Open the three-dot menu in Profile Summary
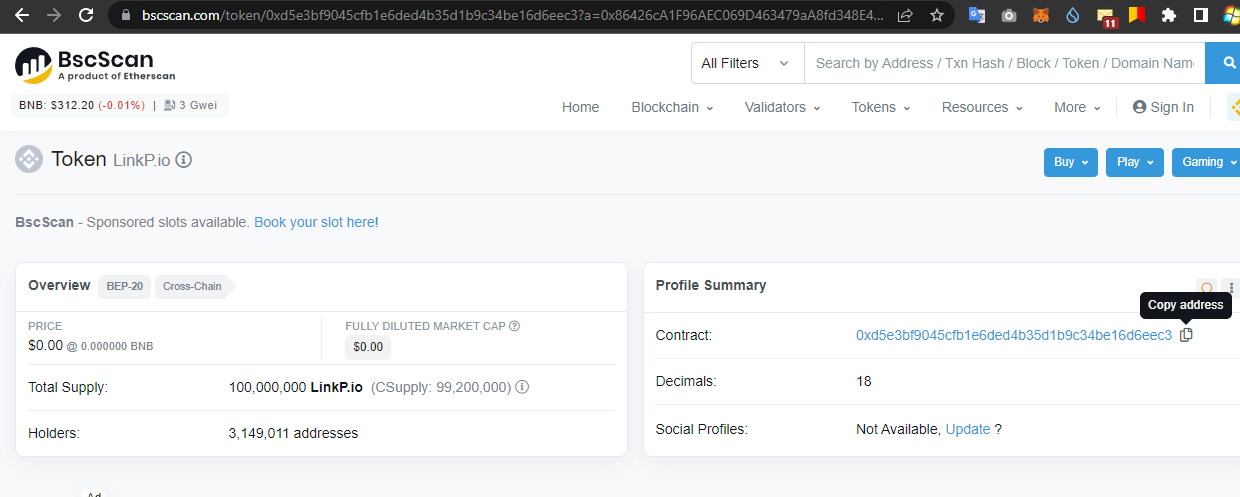Image resolution: width=1240 pixels, height=497 pixels. [1231, 288]
